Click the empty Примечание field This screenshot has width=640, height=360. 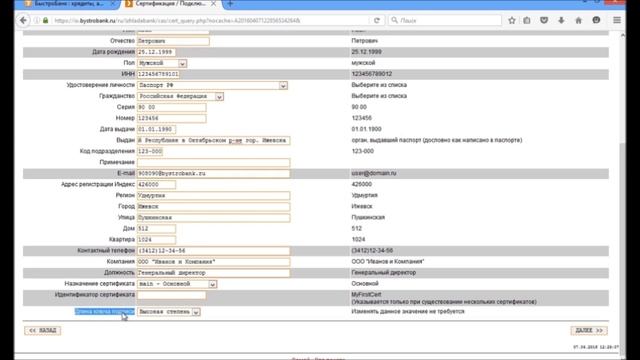click(213, 162)
